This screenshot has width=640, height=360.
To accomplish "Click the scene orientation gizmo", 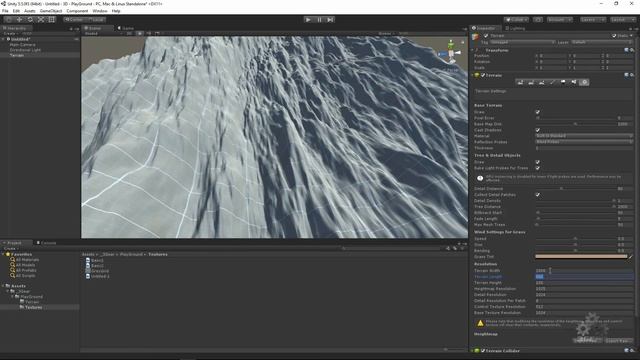I will click(451, 52).
